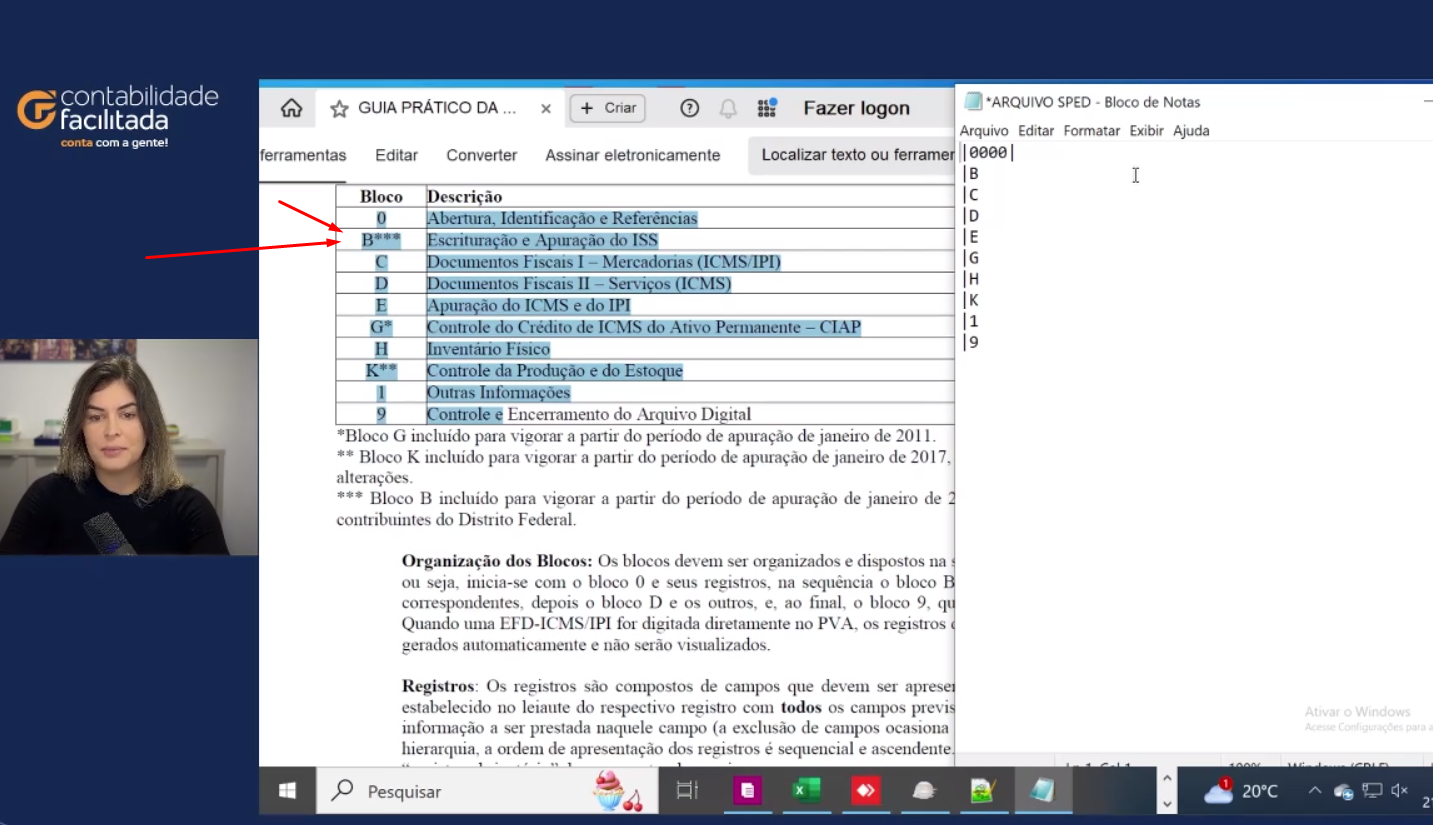
Task: Click the Pesquisar taskbar search box
Action: [485, 791]
